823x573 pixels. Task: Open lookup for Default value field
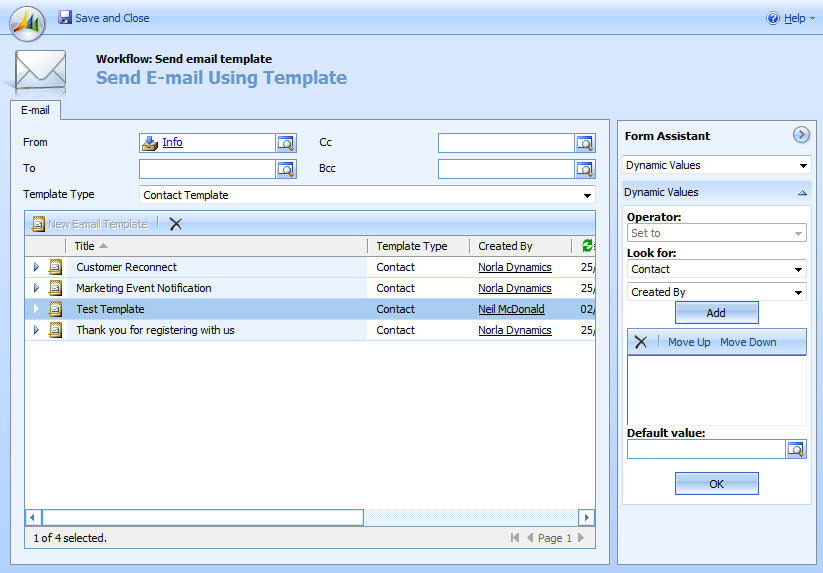coord(796,450)
